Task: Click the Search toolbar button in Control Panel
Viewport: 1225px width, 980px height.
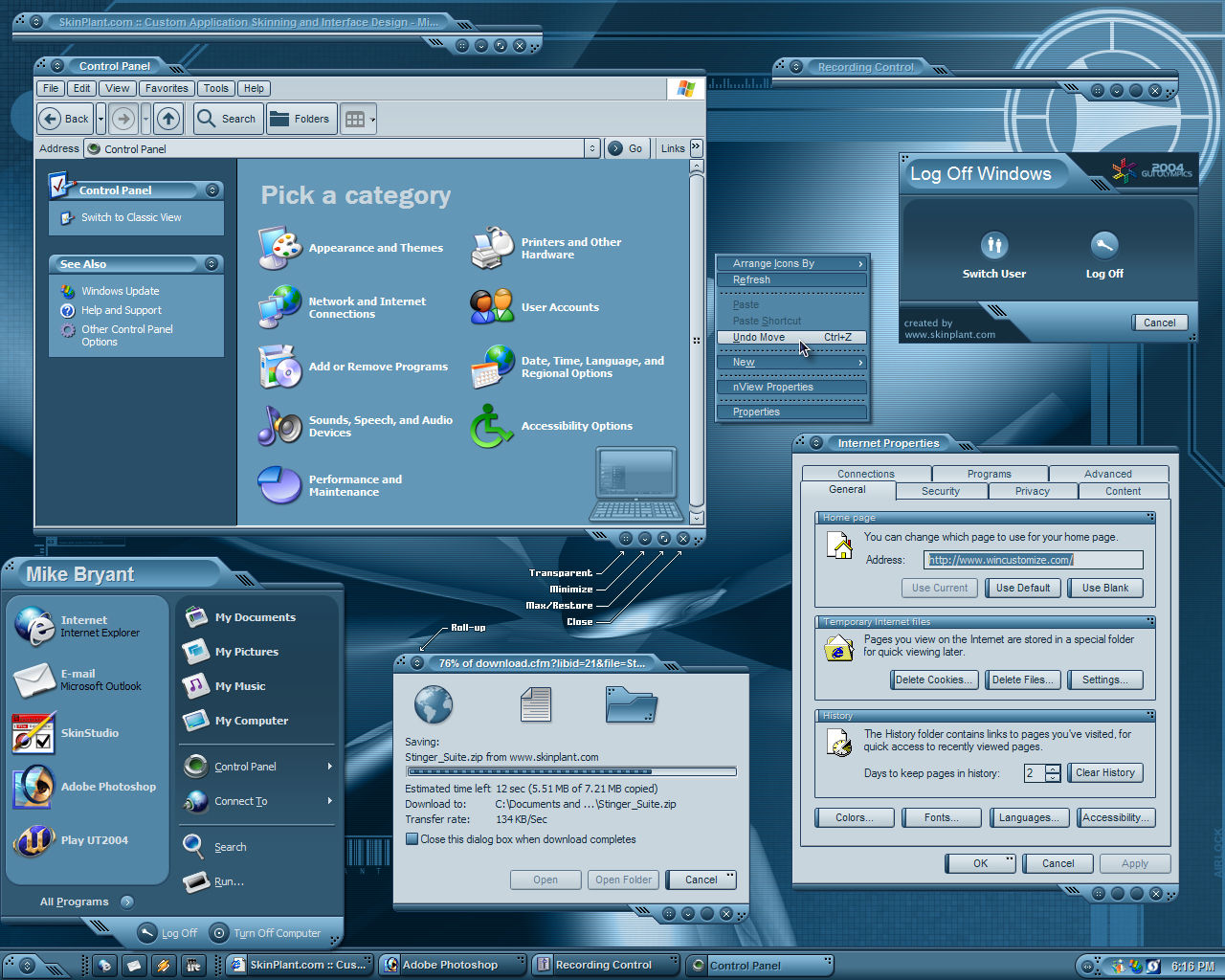Action: (x=228, y=118)
